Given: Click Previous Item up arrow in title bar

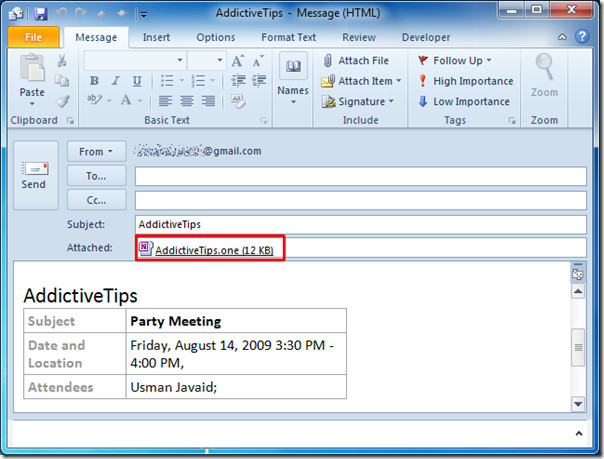Looking at the screenshot, I should pos(102,14).
